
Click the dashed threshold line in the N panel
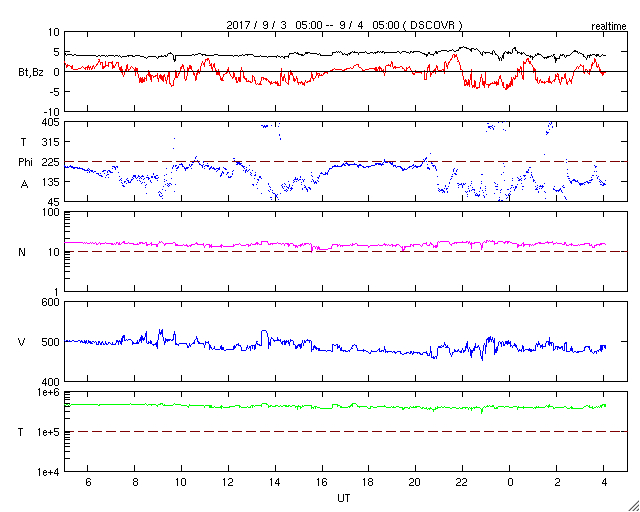(346, 252)
